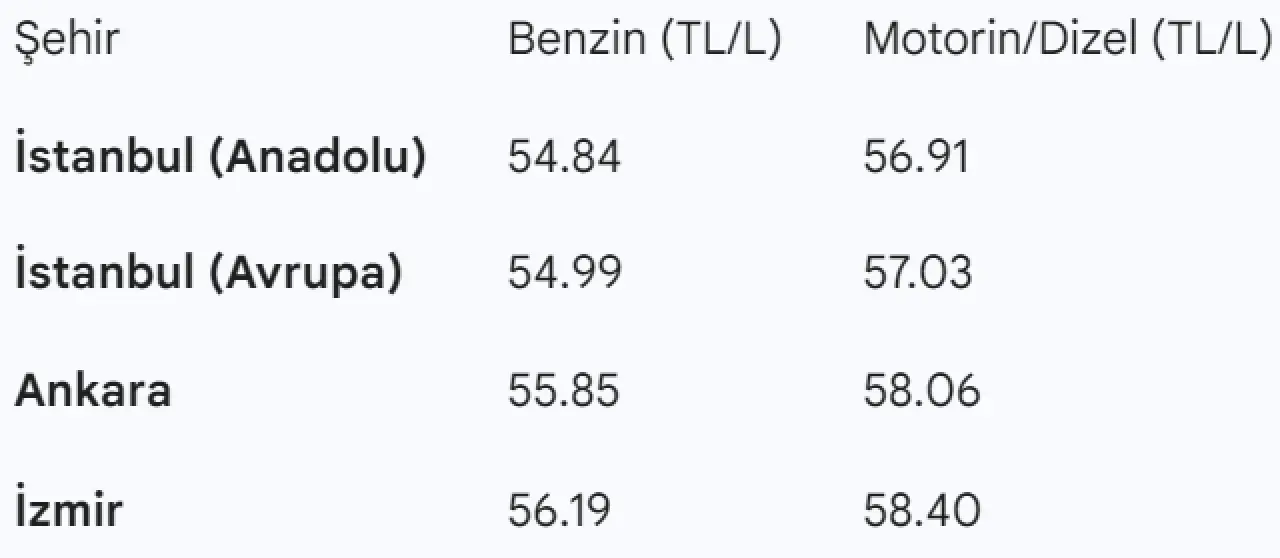The width and height of the screenshot is (1280, 558).
Task: Click the 58.40 diesel price
Action: pyautogui.click(x=922, y=509)
